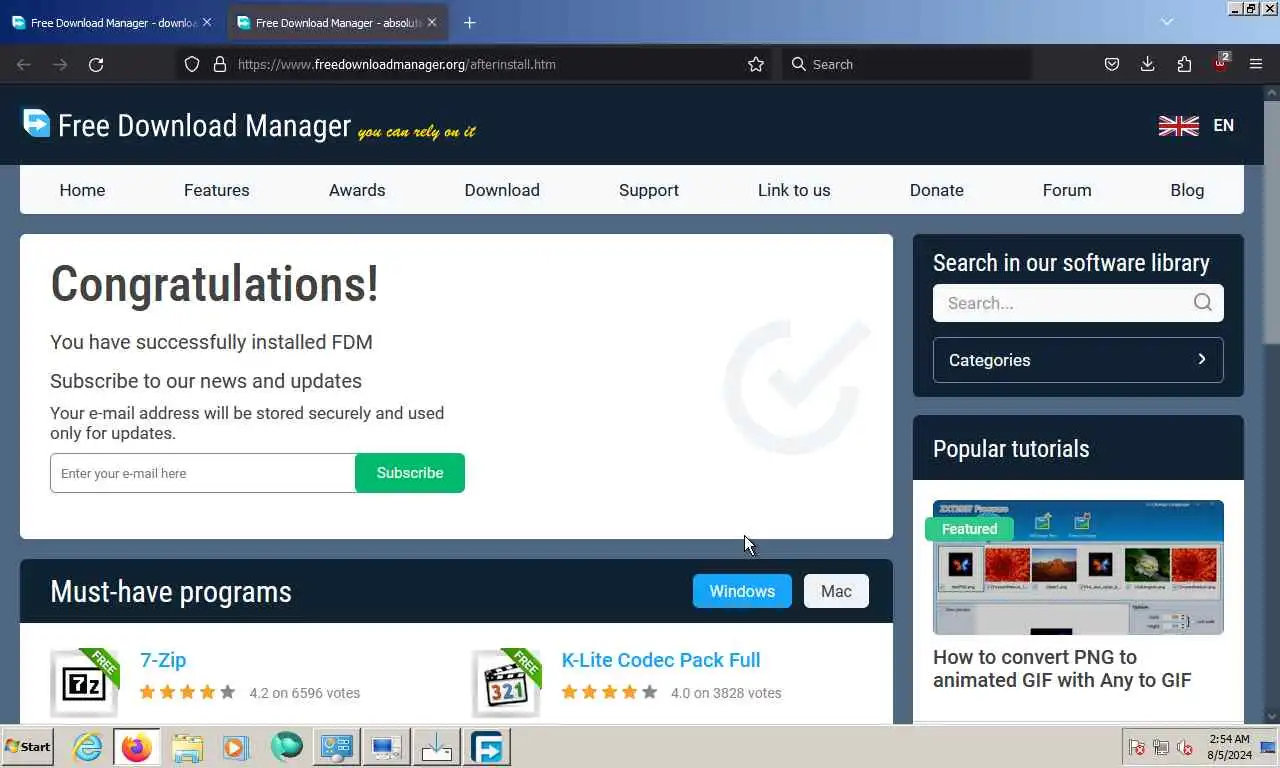Click the muted volume tray icon

coord(1185,747)
